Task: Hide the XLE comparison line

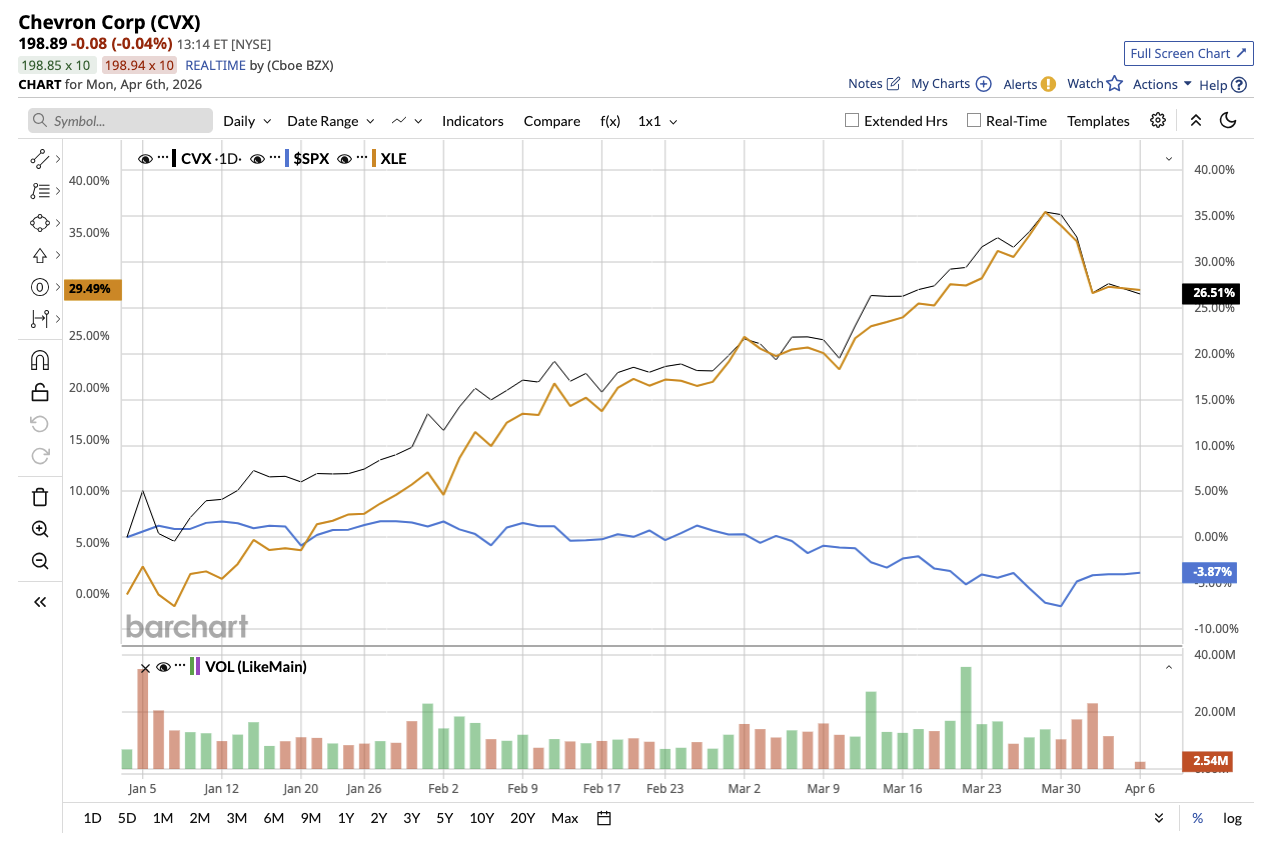Action: (345, 158)
